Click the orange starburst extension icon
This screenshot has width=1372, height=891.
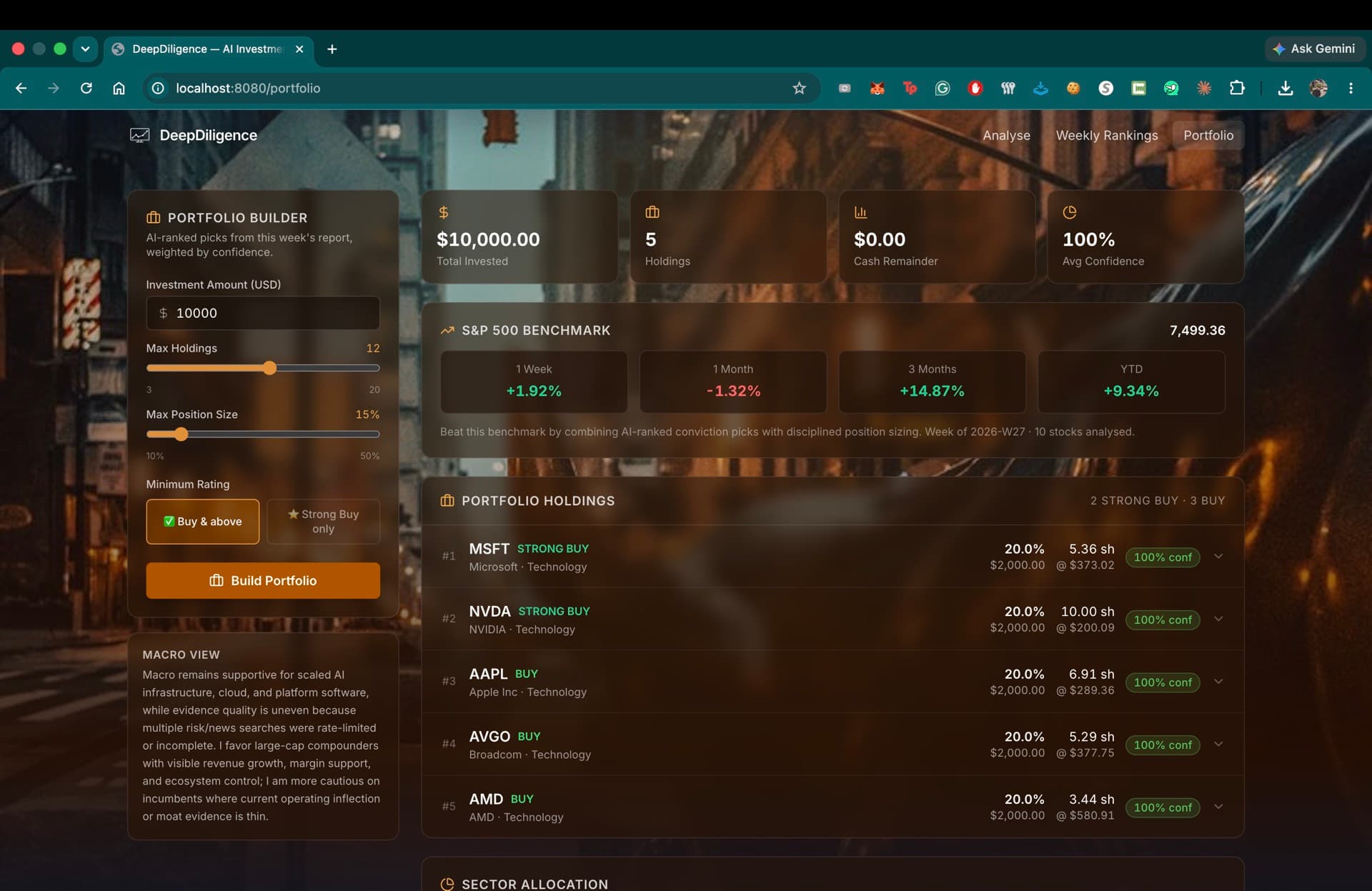(1204, 88)
